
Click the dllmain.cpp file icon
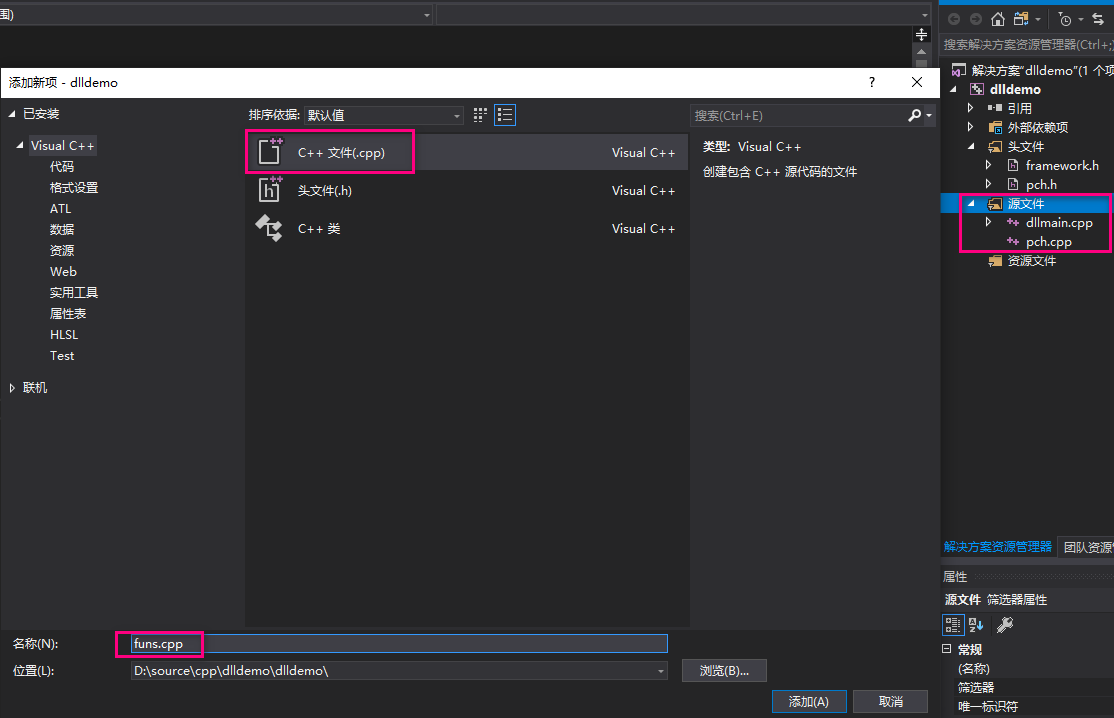1013,222
